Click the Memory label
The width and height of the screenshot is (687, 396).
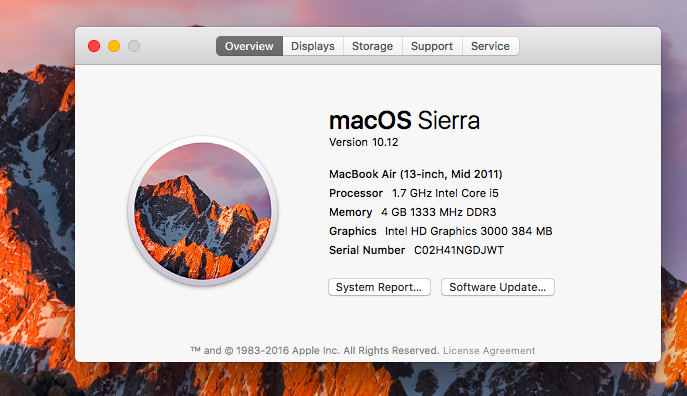351,212
